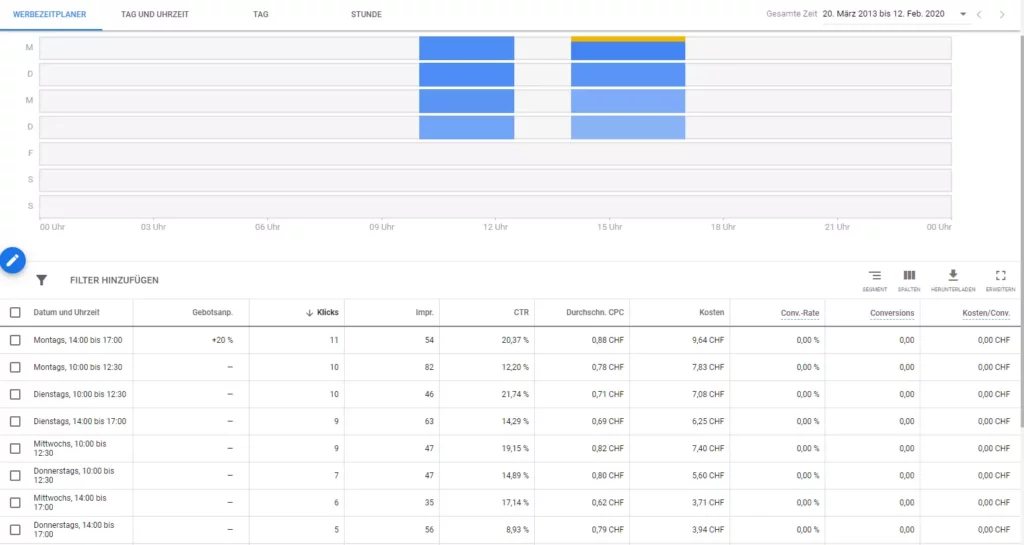Click the Conv.-Rate column header
The width and height of the screenshot is (1024, 545).
[799, 313]
